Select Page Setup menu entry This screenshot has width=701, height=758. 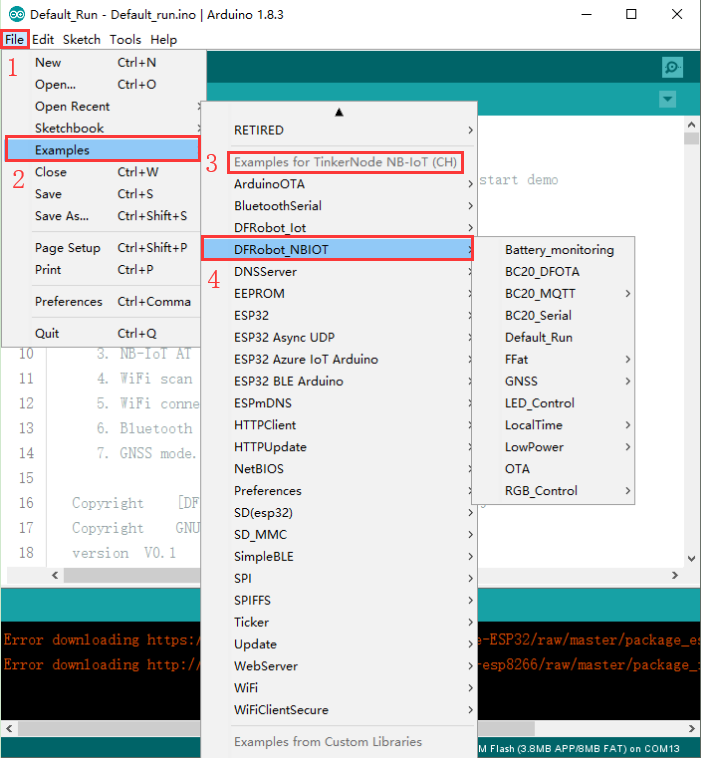pyautogui.click(x=102, y=248)
